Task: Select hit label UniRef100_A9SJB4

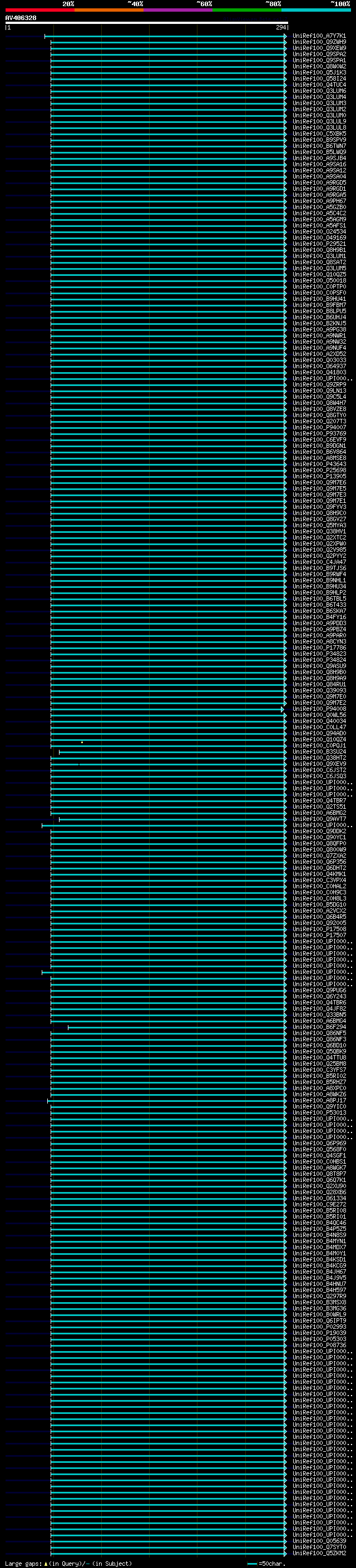Action: [x=319, y=159]
